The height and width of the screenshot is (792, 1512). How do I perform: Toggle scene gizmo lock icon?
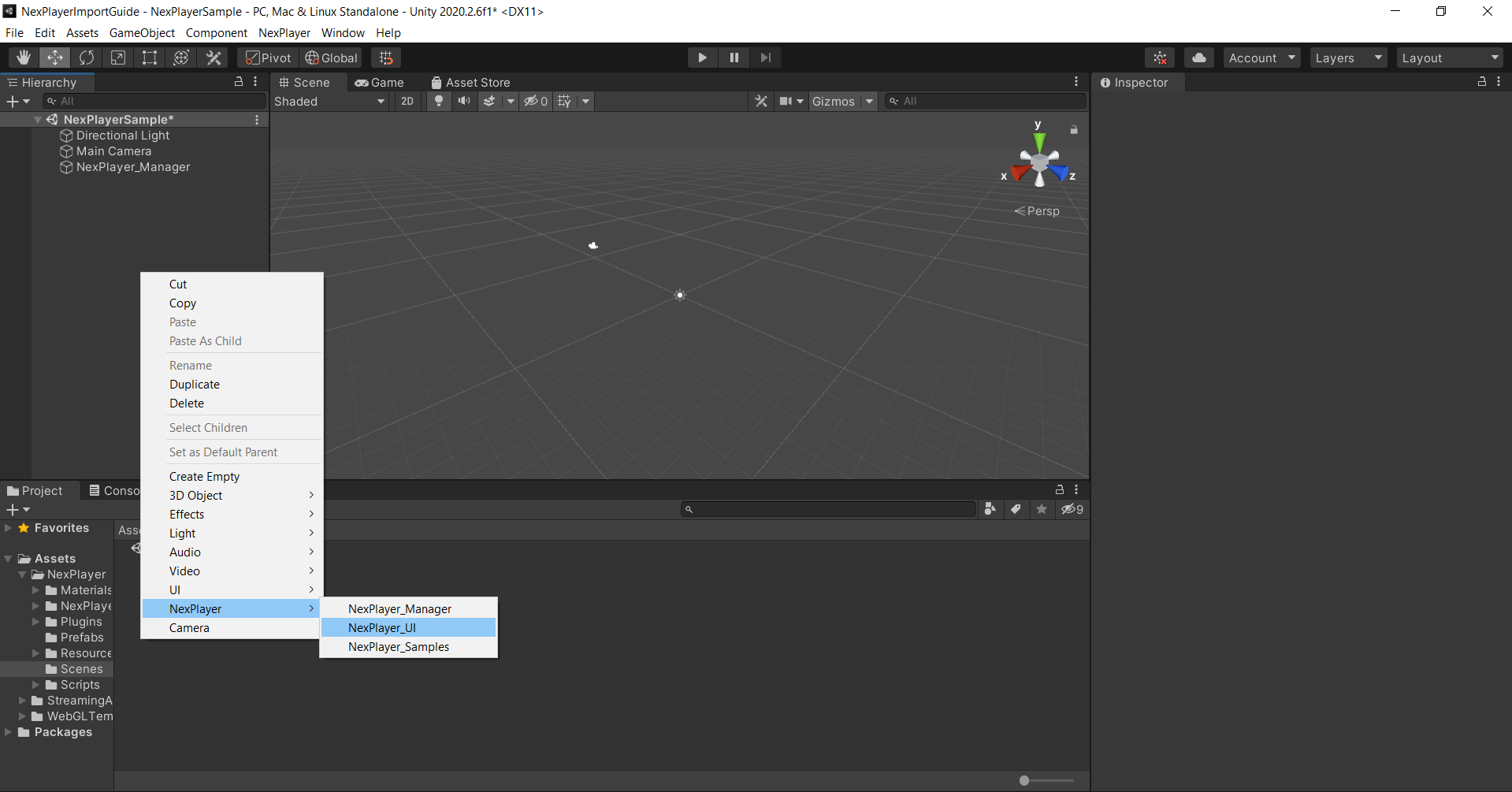point(1073,129)
